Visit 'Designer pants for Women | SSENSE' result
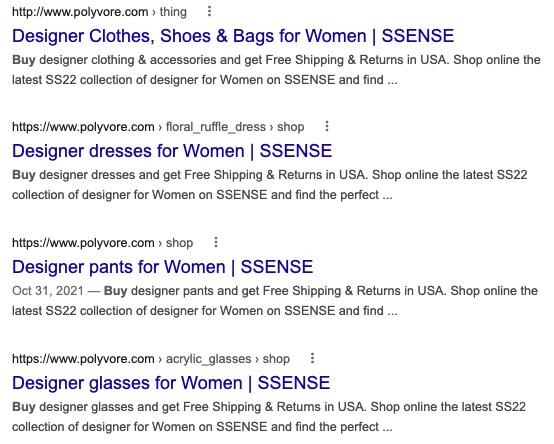This screenshot has height=444, width=554. coord(163,267)
